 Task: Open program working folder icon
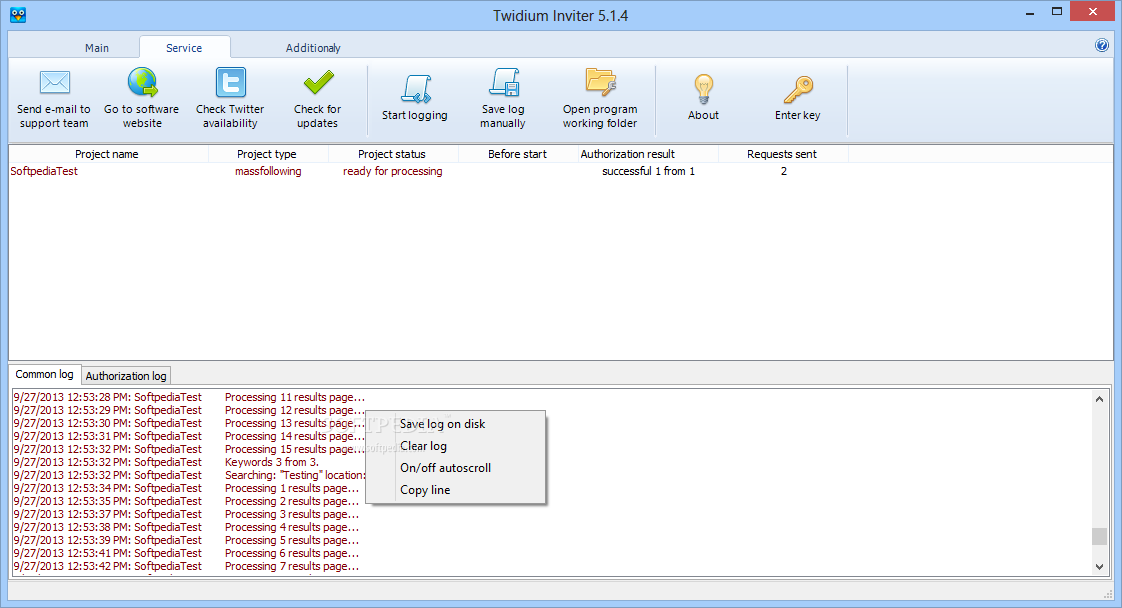(600, 82)
